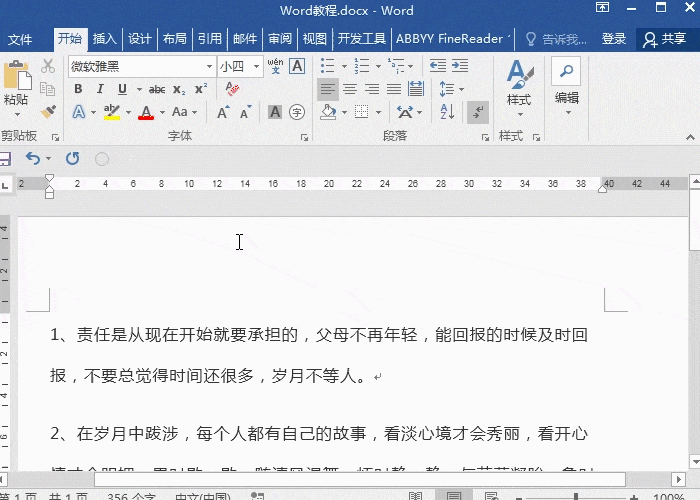Click 共享 share button
700x500 pixels.
665,39
